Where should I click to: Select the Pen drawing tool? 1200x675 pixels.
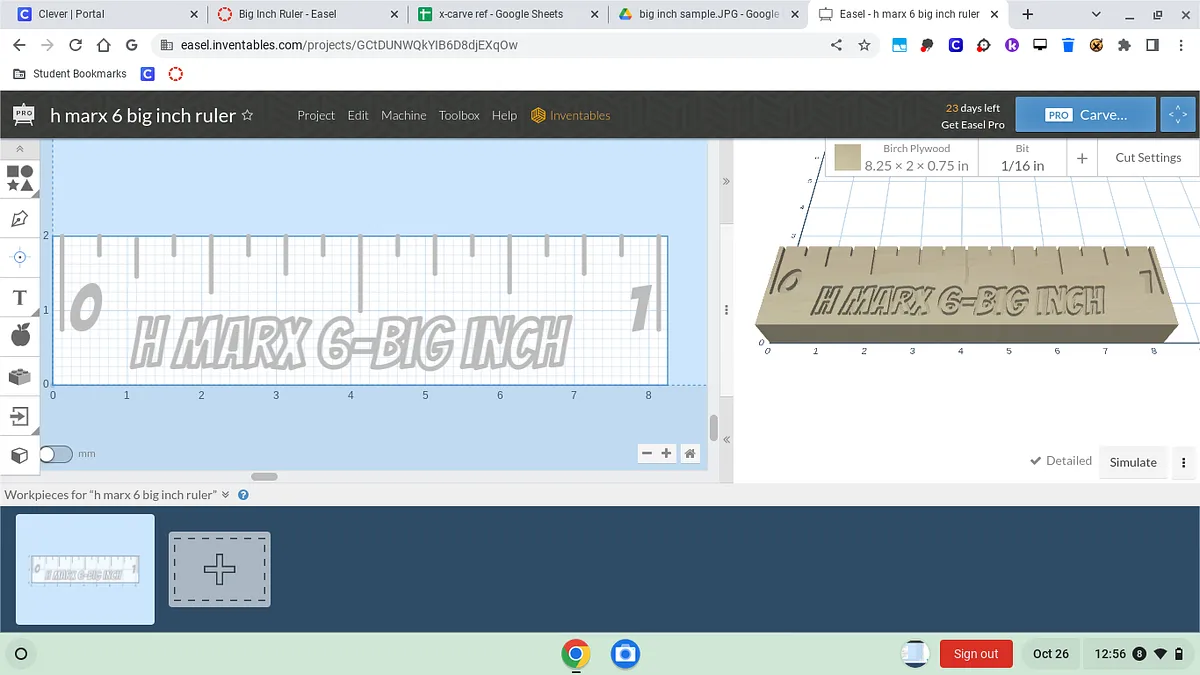[x=20, y=218]
